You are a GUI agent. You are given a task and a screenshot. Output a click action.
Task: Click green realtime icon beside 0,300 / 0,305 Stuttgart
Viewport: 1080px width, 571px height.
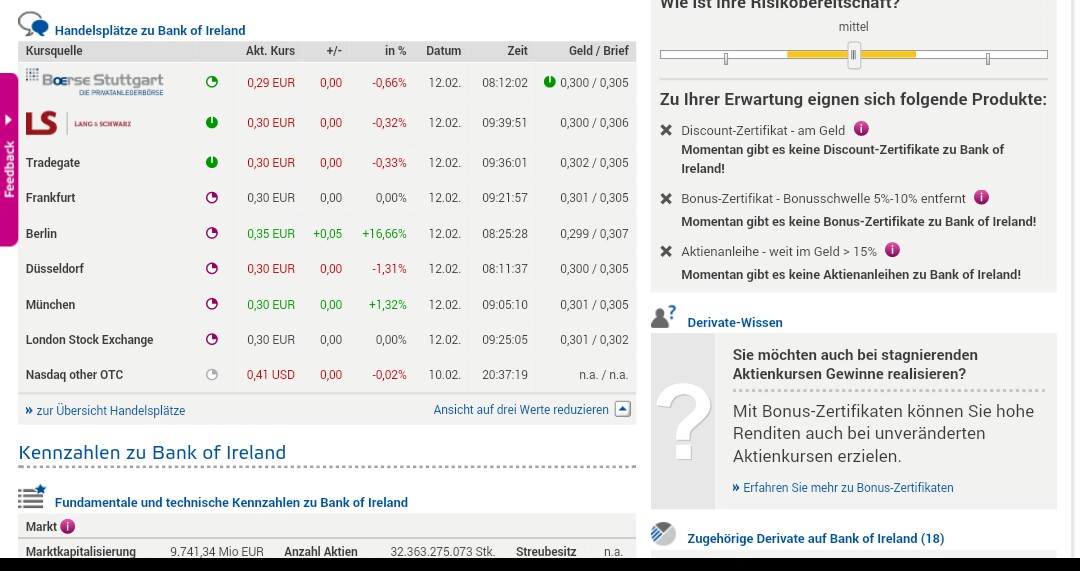(x=549, y=82)
